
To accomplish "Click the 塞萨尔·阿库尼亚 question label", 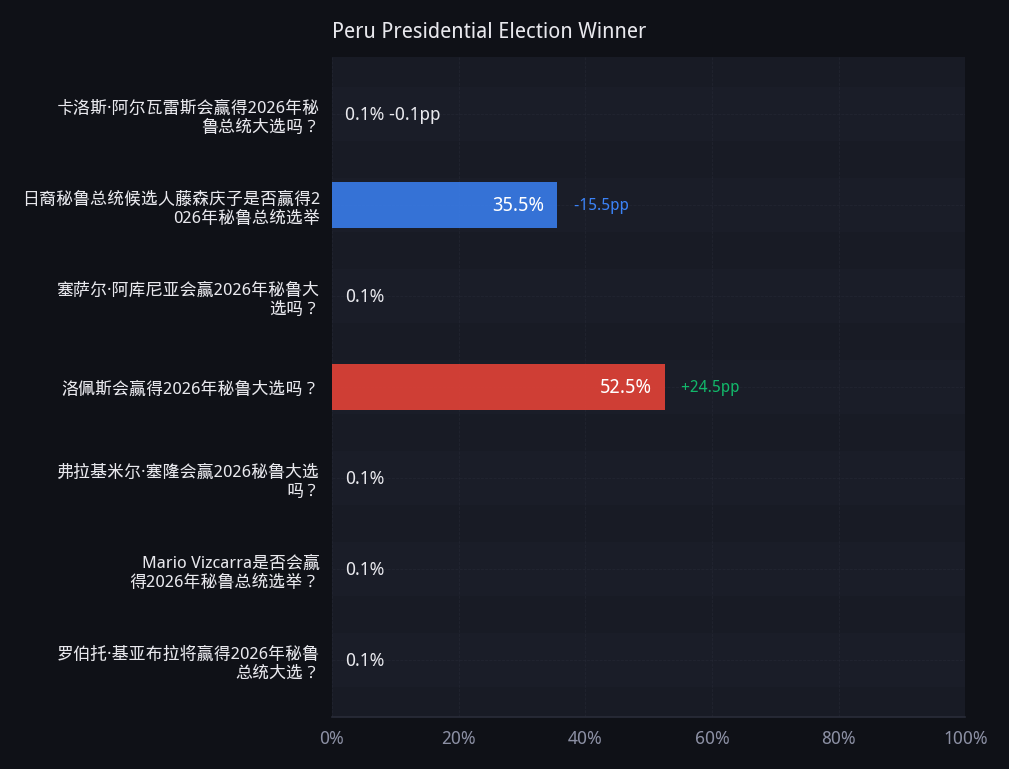I will [188, 299].
